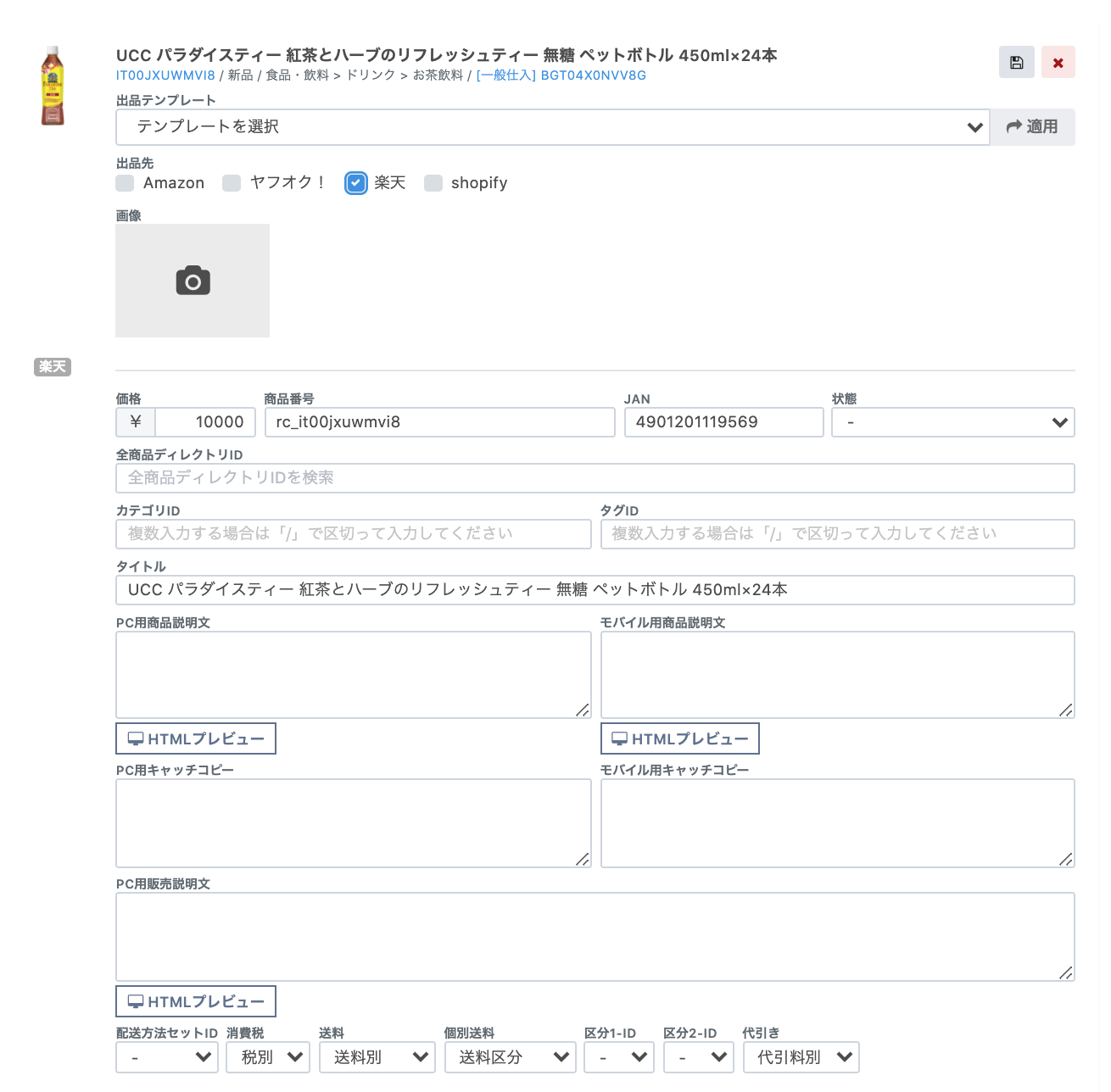Open the [一般仕入] BGT04X0NVV8G link
This screenshot has height=1092, width=1111.
tap(561, 75)
